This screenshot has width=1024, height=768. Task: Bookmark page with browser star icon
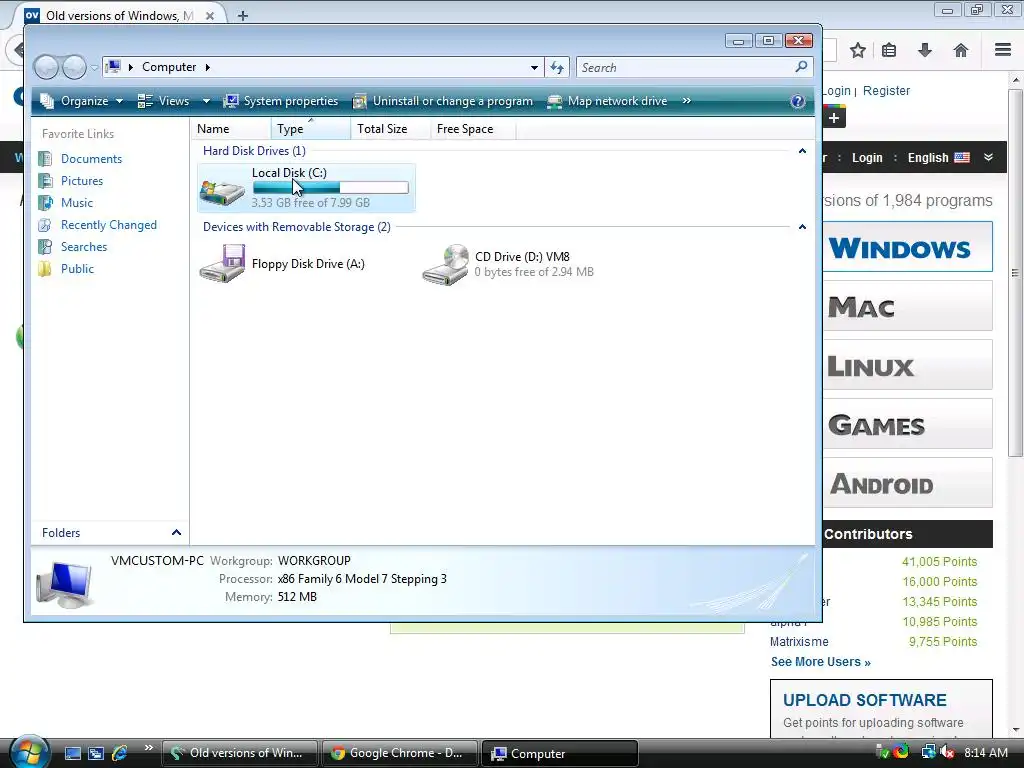(858, 50)
